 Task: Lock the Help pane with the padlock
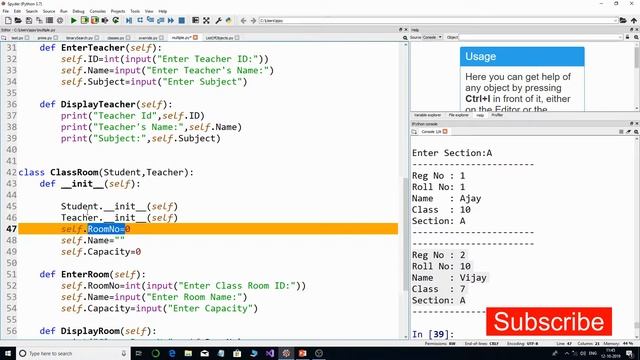(x=628, y=37)
